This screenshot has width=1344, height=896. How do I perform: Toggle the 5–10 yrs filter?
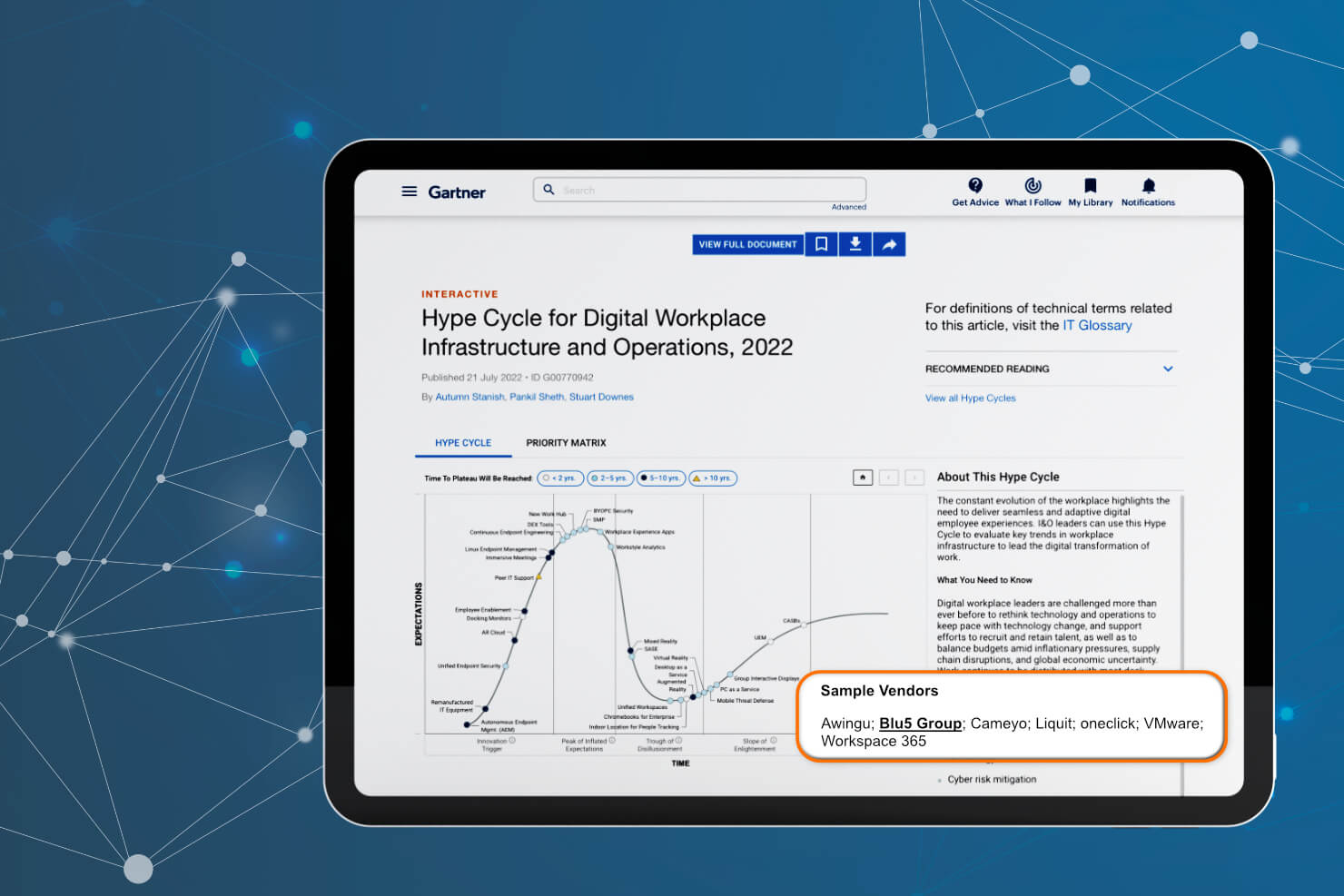click(x=661, y=478)
